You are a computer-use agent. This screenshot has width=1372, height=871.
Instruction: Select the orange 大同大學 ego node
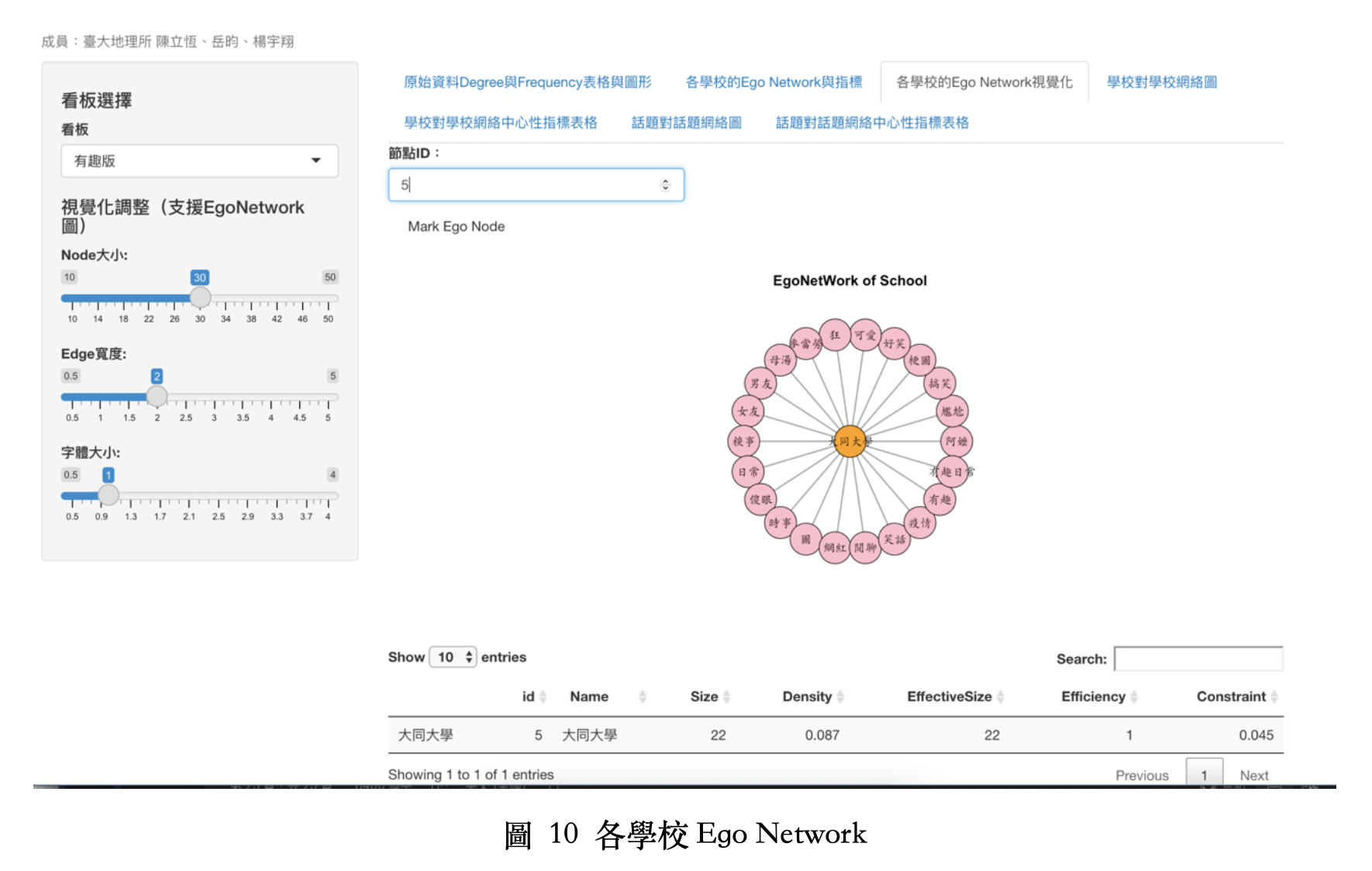(x=850, y=441)
